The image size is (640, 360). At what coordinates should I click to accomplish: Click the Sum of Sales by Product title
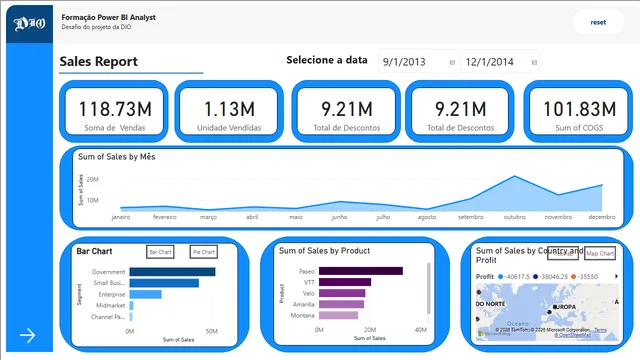(x=324, y=251)
